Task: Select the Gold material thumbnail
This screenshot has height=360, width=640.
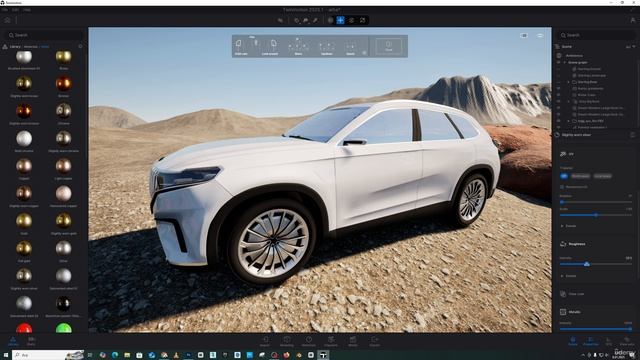Action: pos(24,221)
